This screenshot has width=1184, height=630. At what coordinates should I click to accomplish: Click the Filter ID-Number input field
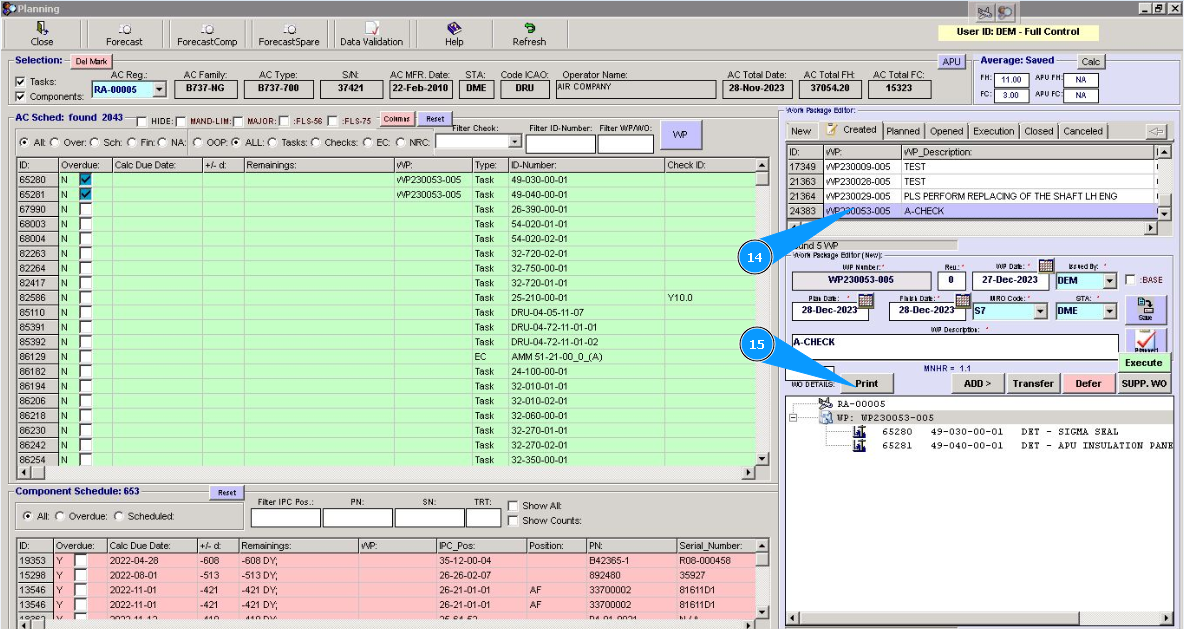click(x=560, y=144)
